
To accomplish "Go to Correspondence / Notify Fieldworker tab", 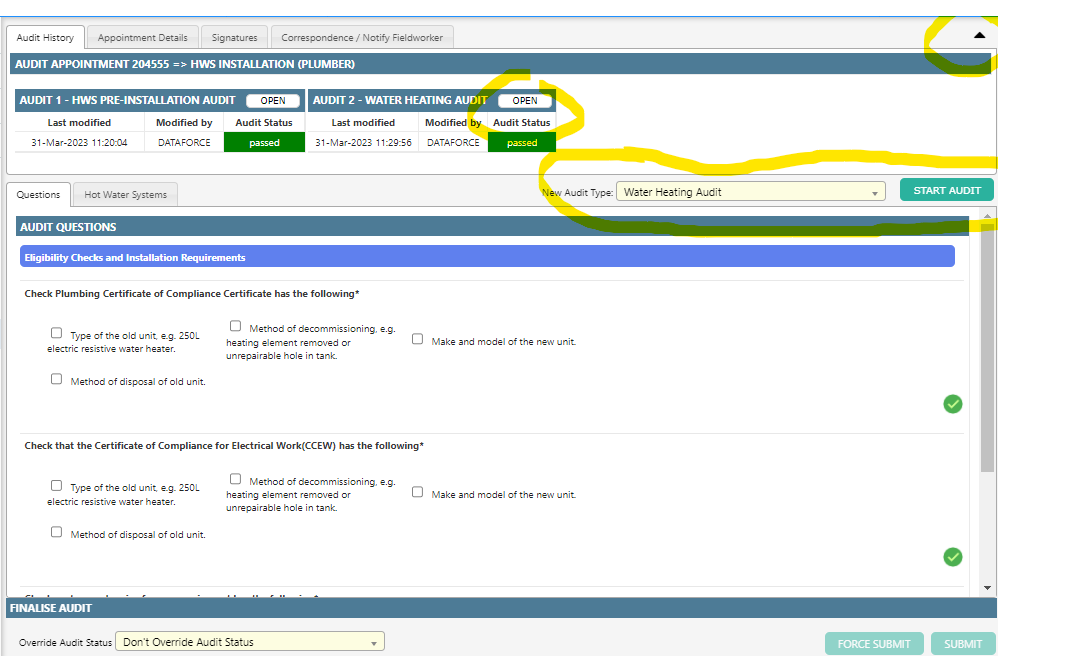I will point(362,38).
